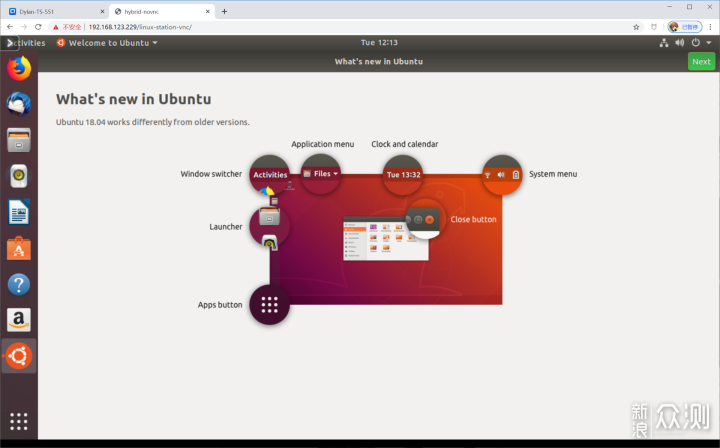Open LibreOffice Writer from the dock

(x=19, y=212)
